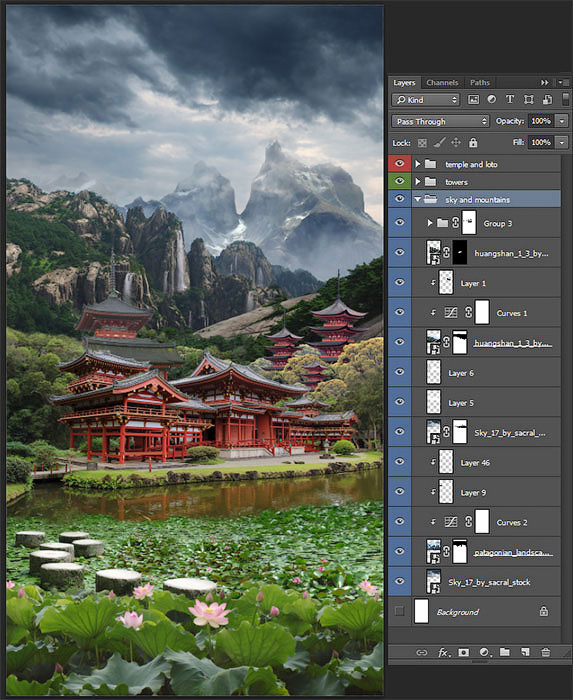Select the patagonian_landsca layer name

click(513, 552)
